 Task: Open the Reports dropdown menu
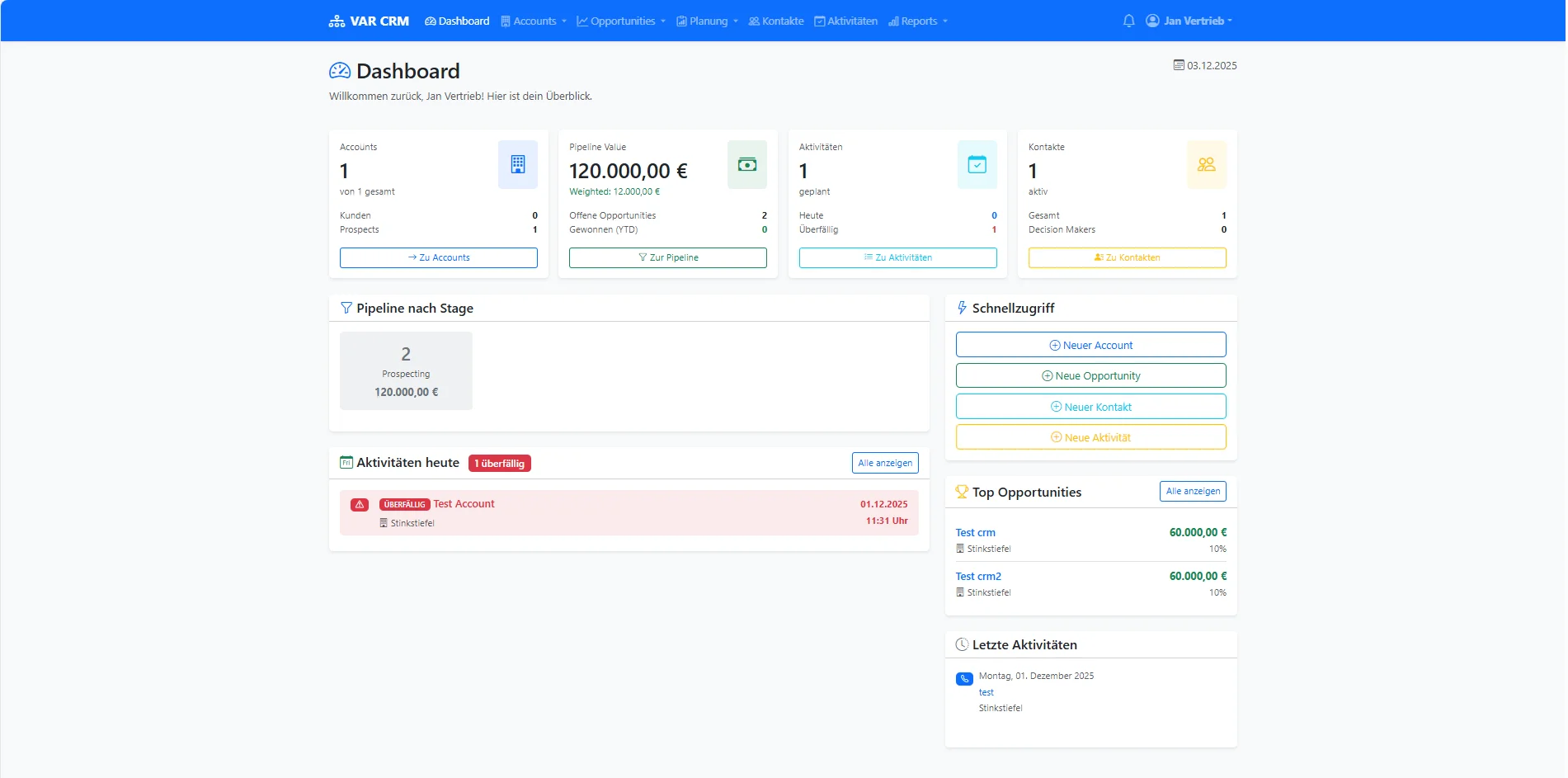pyautogui.click(x=918, y=21)
